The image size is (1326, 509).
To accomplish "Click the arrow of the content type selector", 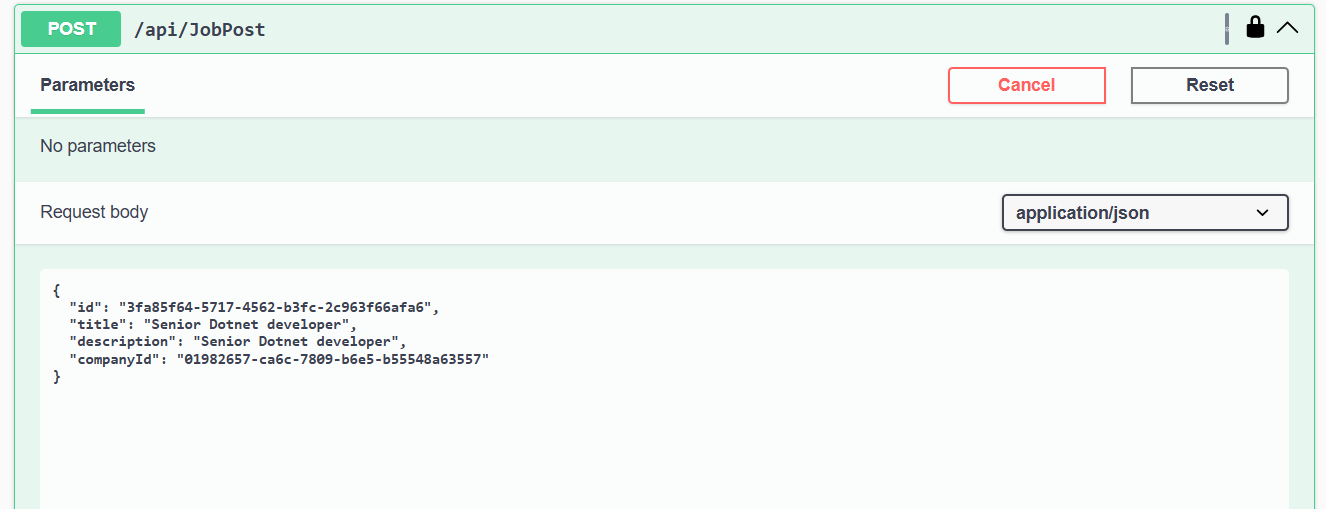I will point(1262,213).
